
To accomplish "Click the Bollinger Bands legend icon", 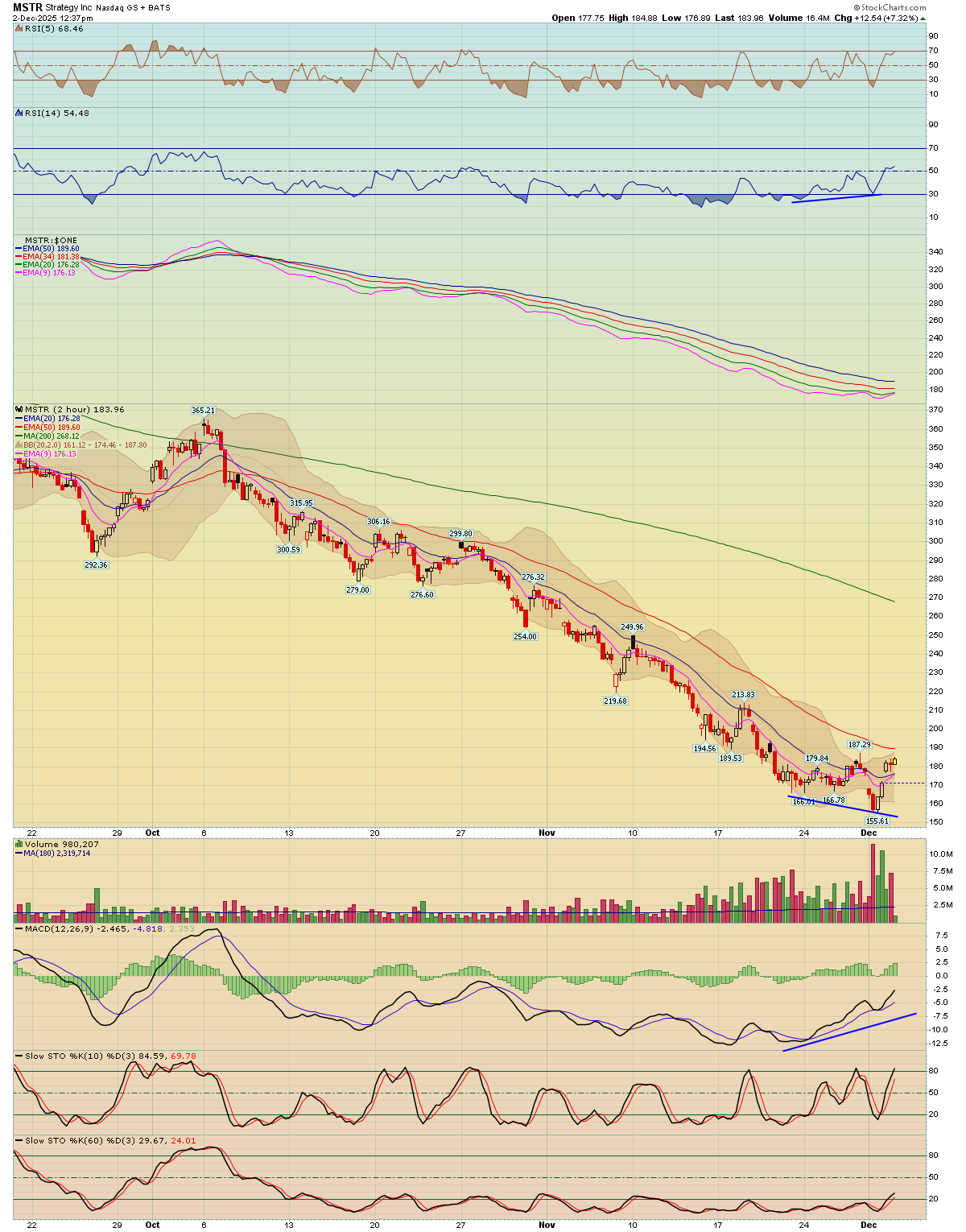I will (x=19, y=444).
